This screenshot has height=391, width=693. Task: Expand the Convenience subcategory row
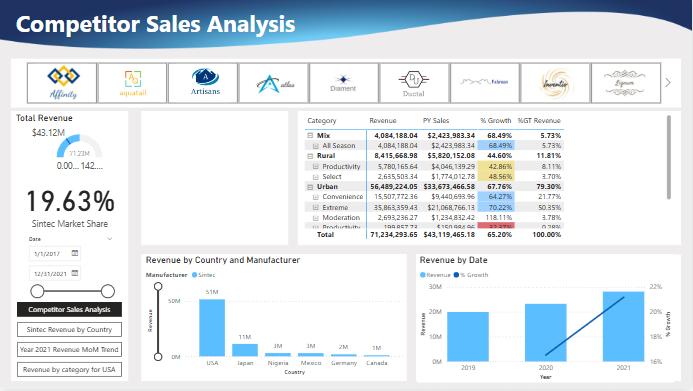316,197
